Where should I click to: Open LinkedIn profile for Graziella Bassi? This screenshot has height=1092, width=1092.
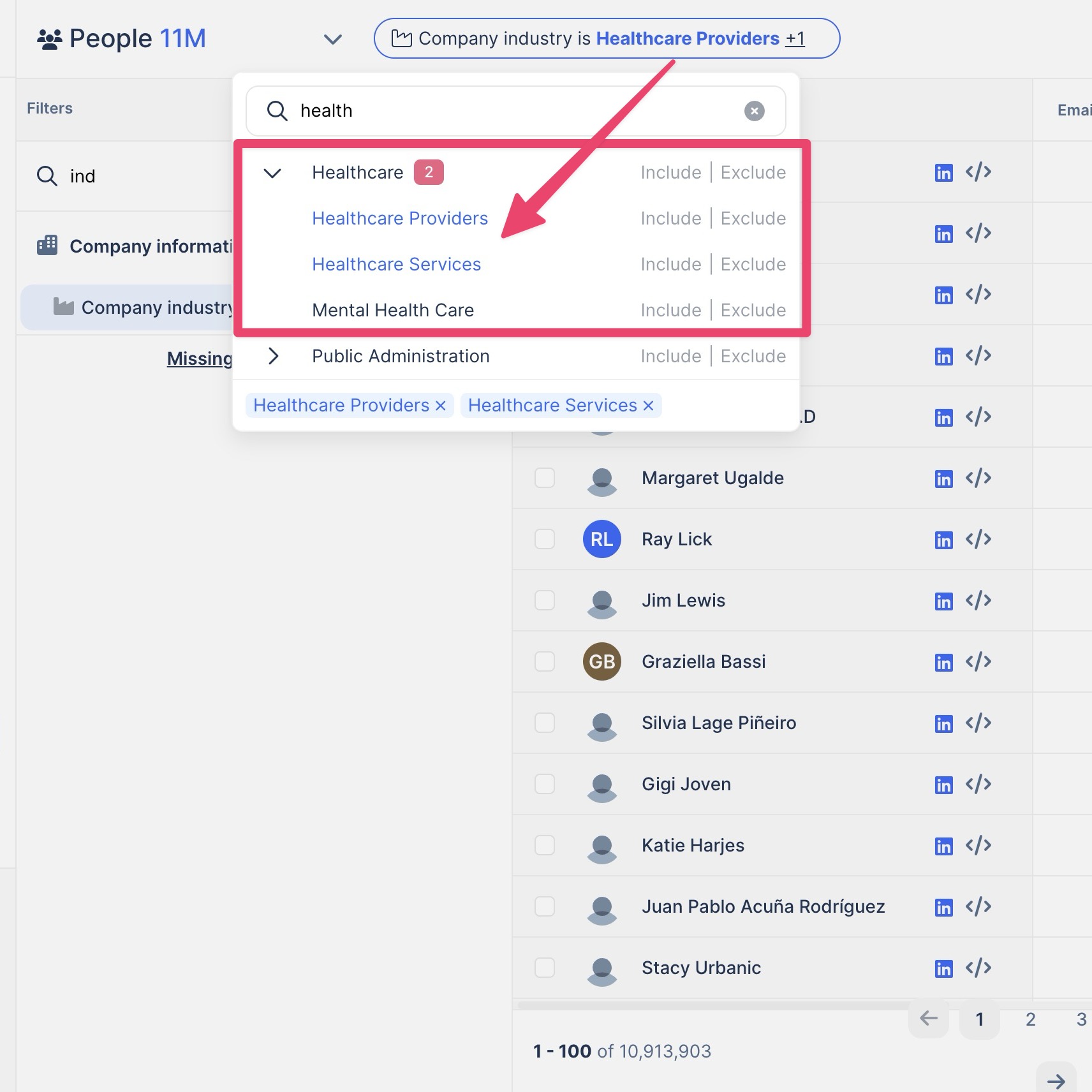click(x=943, y=662)
